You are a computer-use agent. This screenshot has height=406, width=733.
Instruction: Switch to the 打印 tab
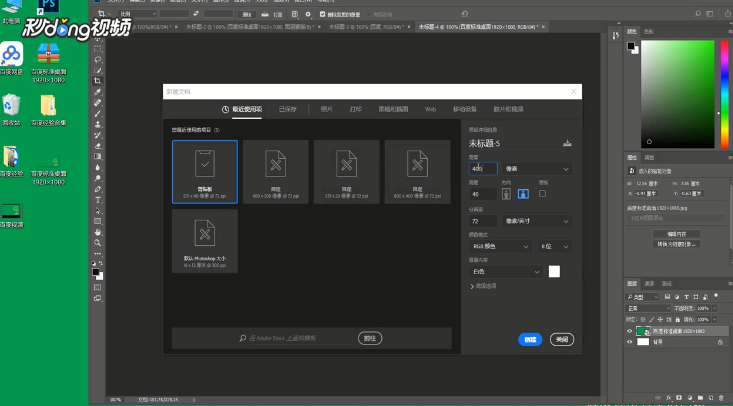tap(355, 109)
